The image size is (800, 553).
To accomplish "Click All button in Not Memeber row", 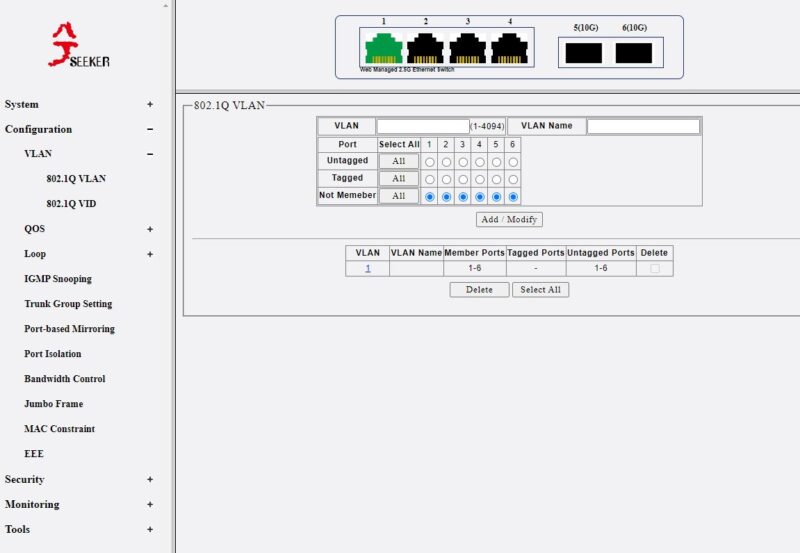I will coord(398,196).
